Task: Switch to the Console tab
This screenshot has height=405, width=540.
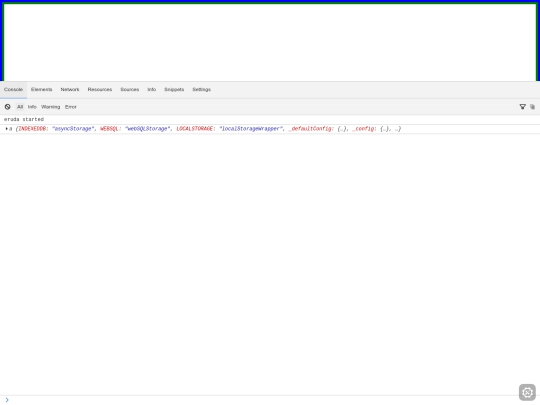Action: tap(13, 90)
